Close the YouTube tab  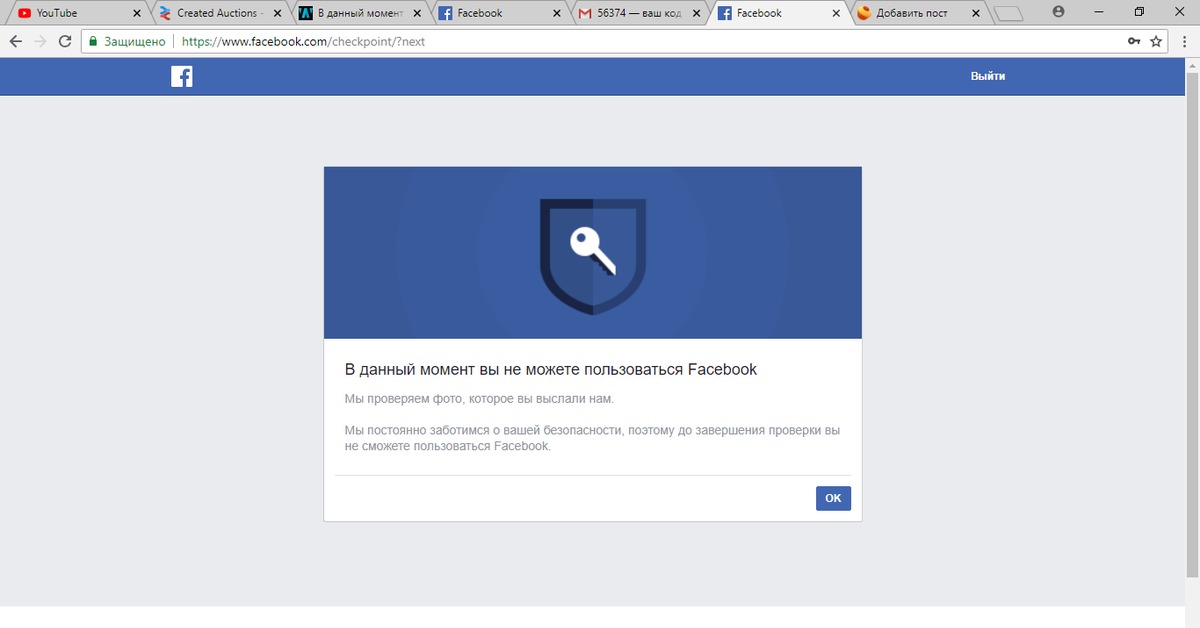137,13
